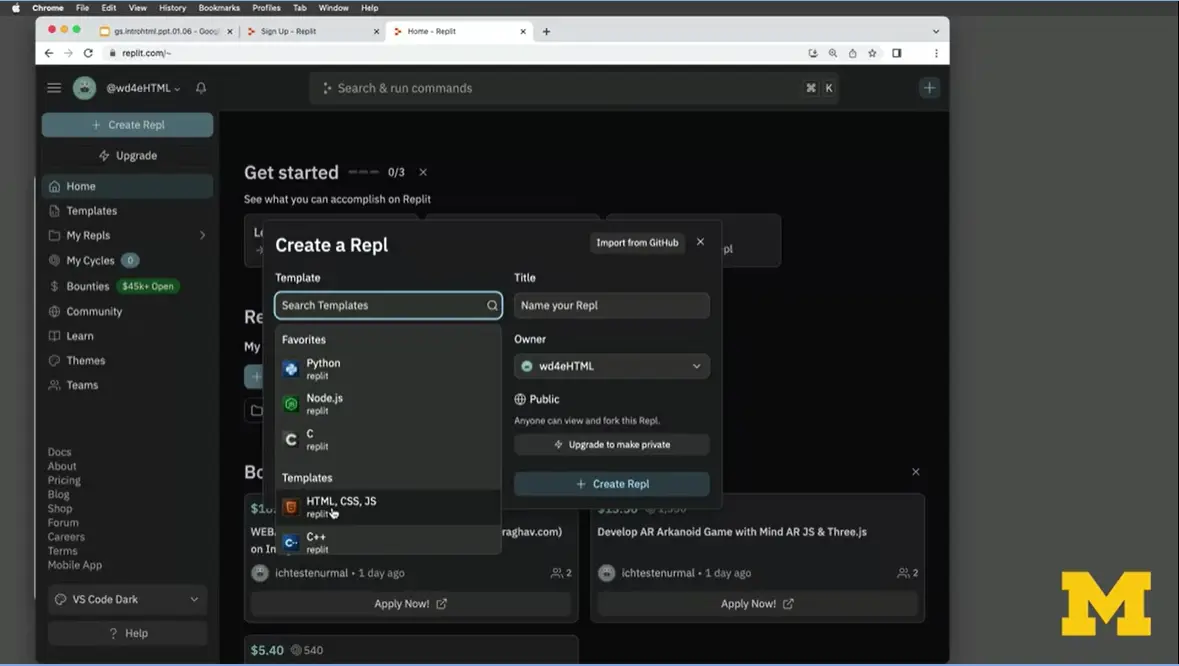Screen dimensions: 1179x666
Task: Go to Home in the sidebar
Action: click(127, 186)
